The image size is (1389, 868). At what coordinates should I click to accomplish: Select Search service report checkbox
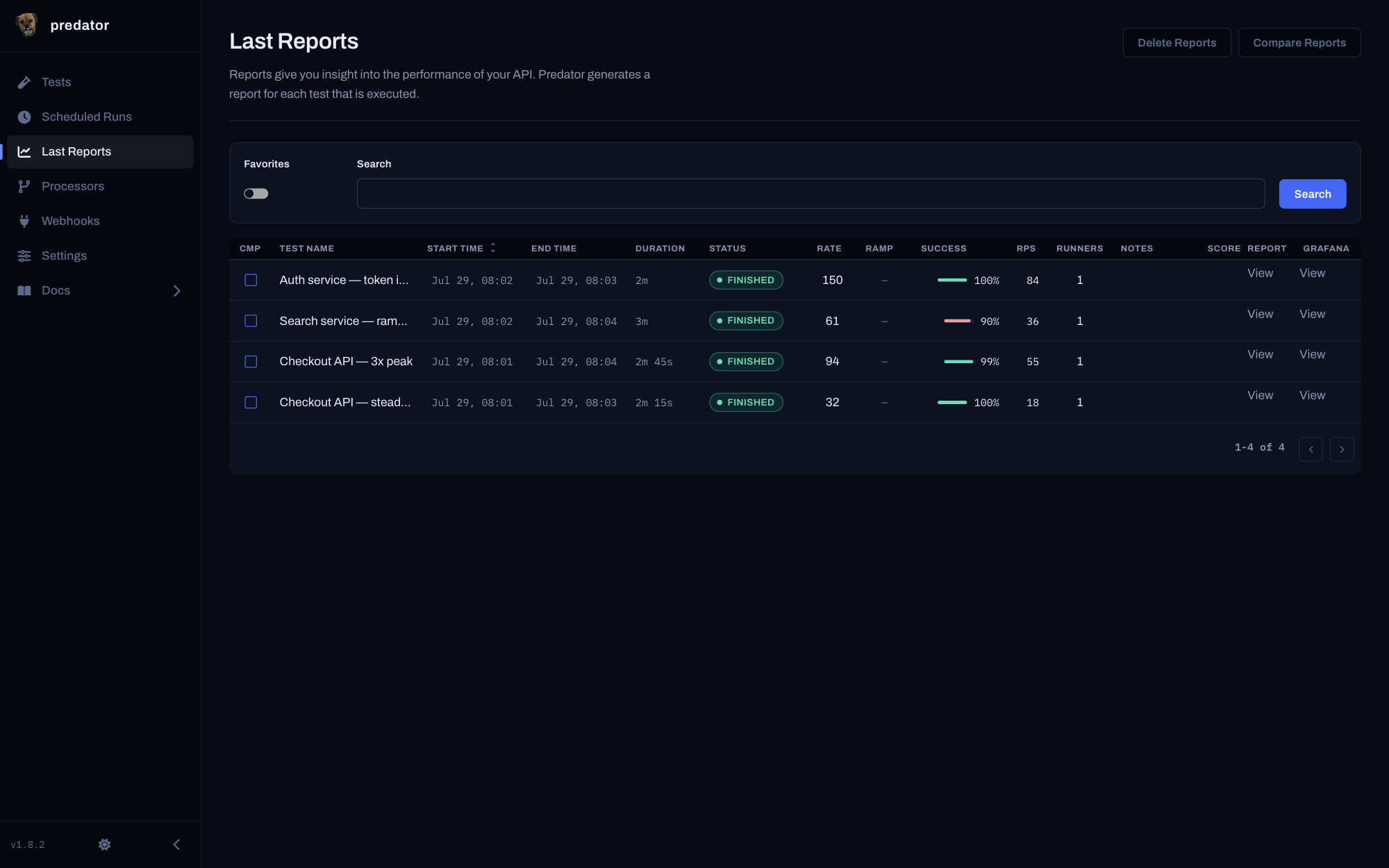(251, 321)
